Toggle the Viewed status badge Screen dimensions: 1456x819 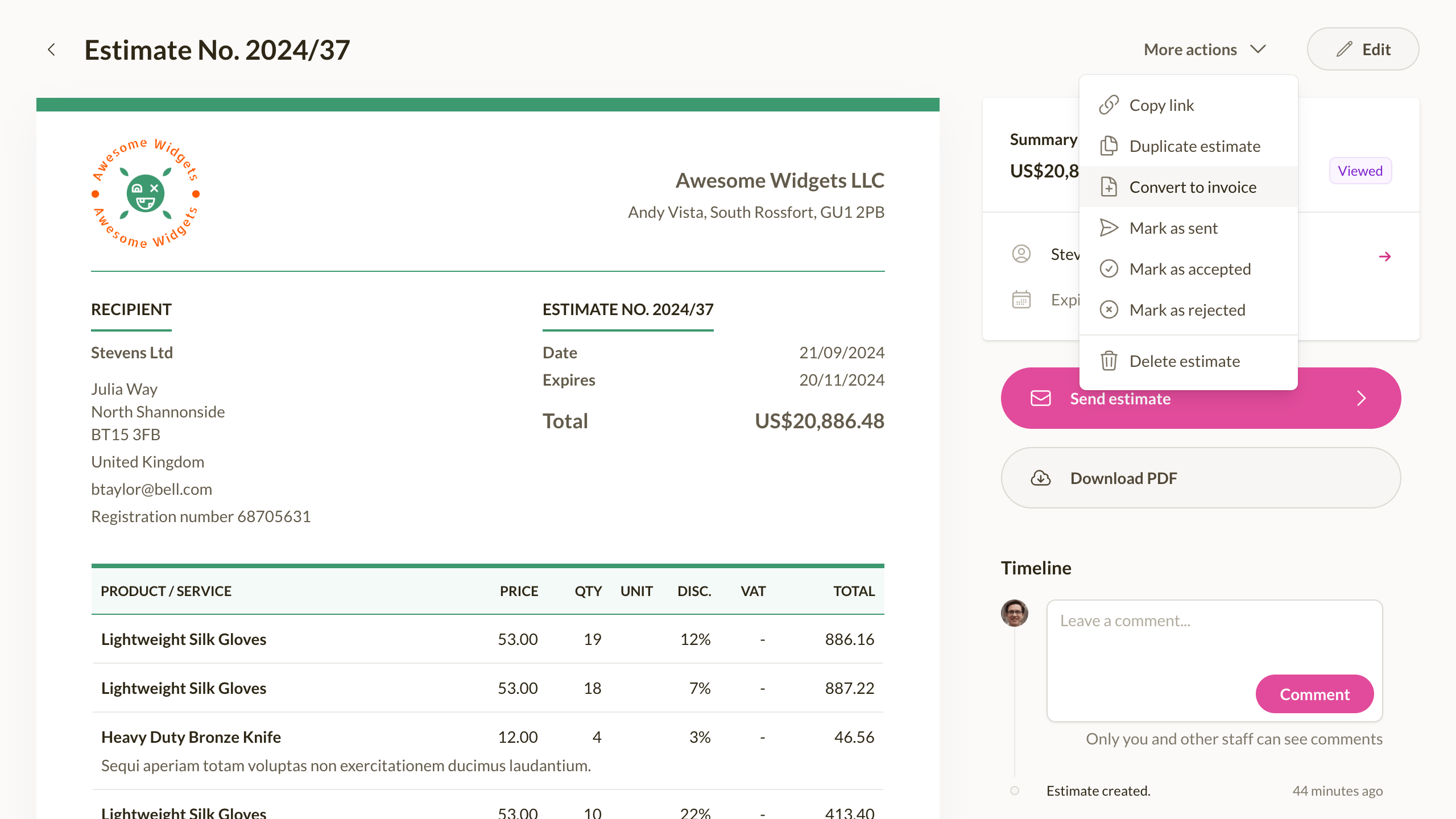tap(1359, 171)
